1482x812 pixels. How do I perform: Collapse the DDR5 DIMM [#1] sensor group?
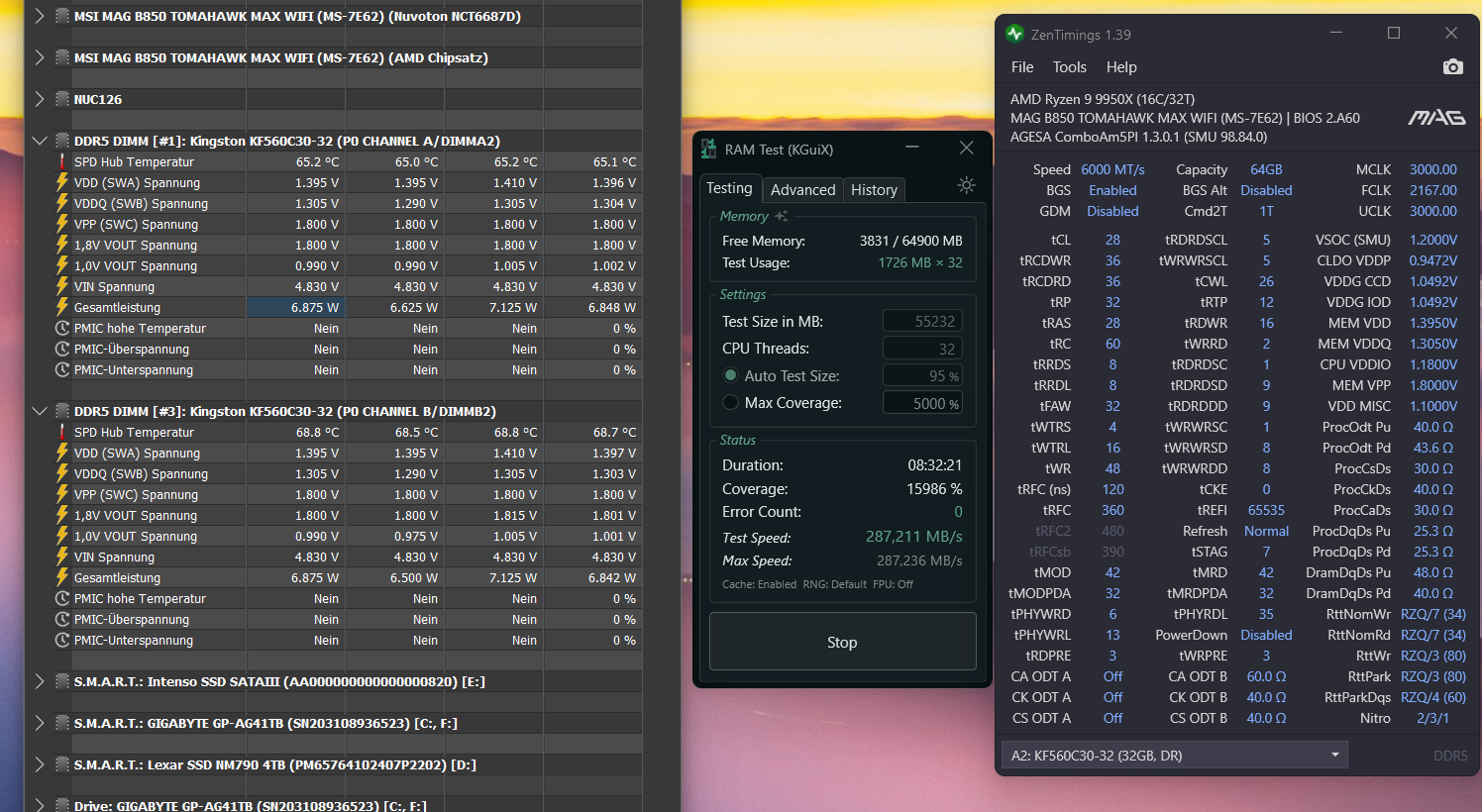pos(39,141)
